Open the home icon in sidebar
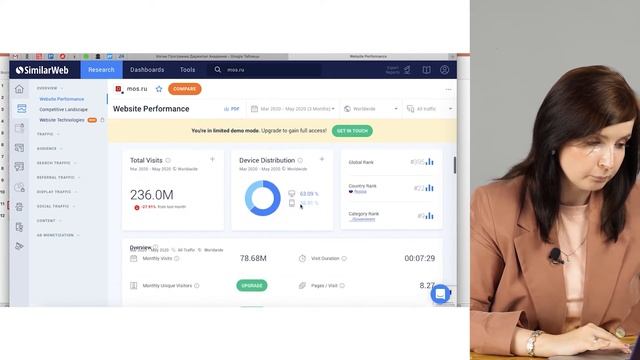640x360 pixels. 19,89
